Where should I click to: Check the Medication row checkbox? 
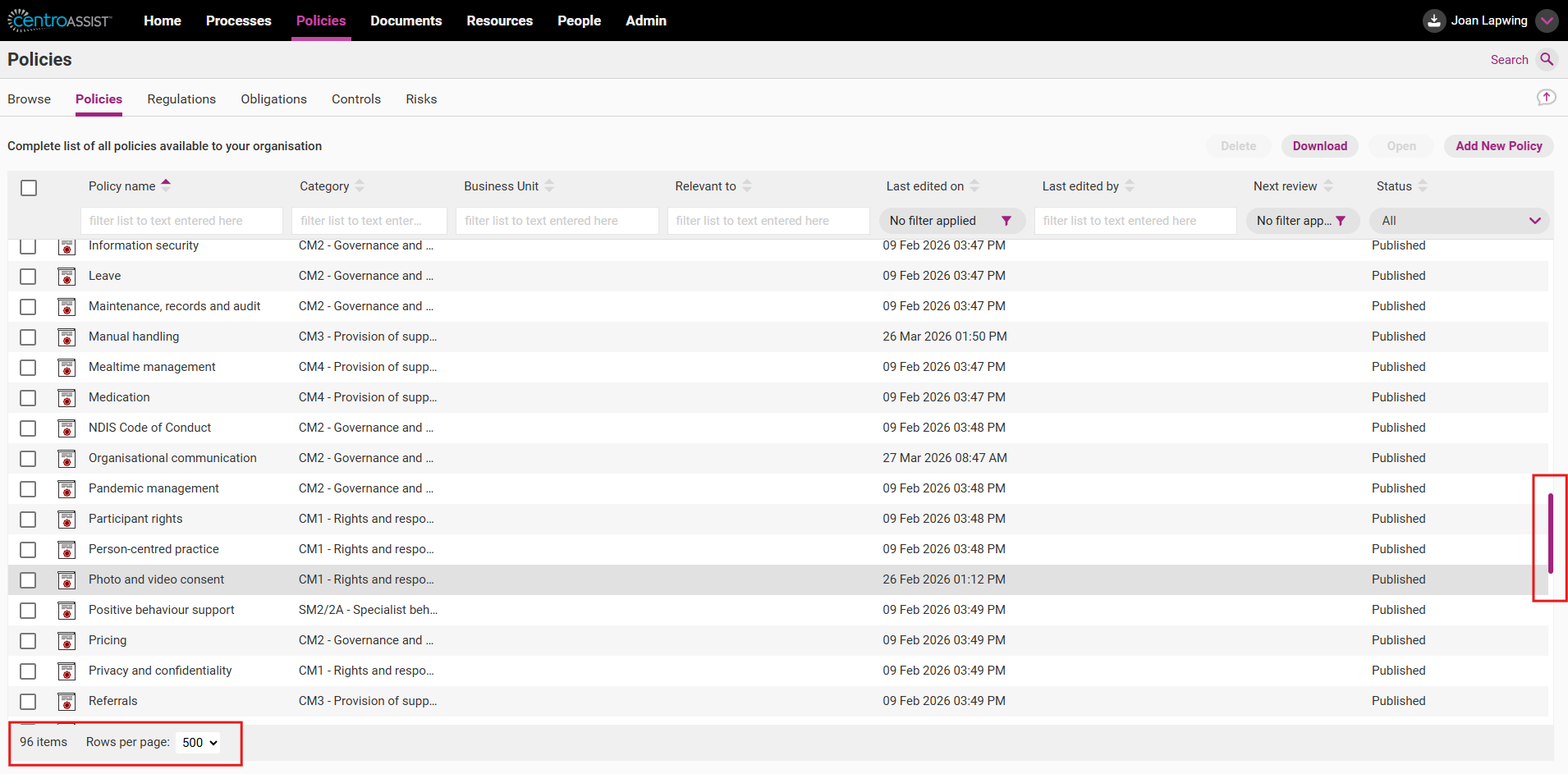point(28,398)
